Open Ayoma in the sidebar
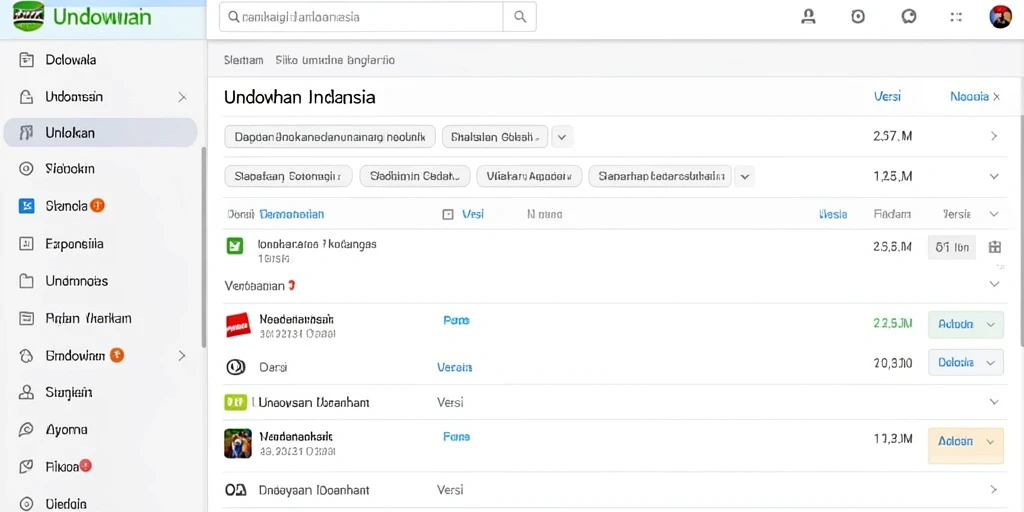Viewport: 1024px width, 512px height. pos(66,430)
